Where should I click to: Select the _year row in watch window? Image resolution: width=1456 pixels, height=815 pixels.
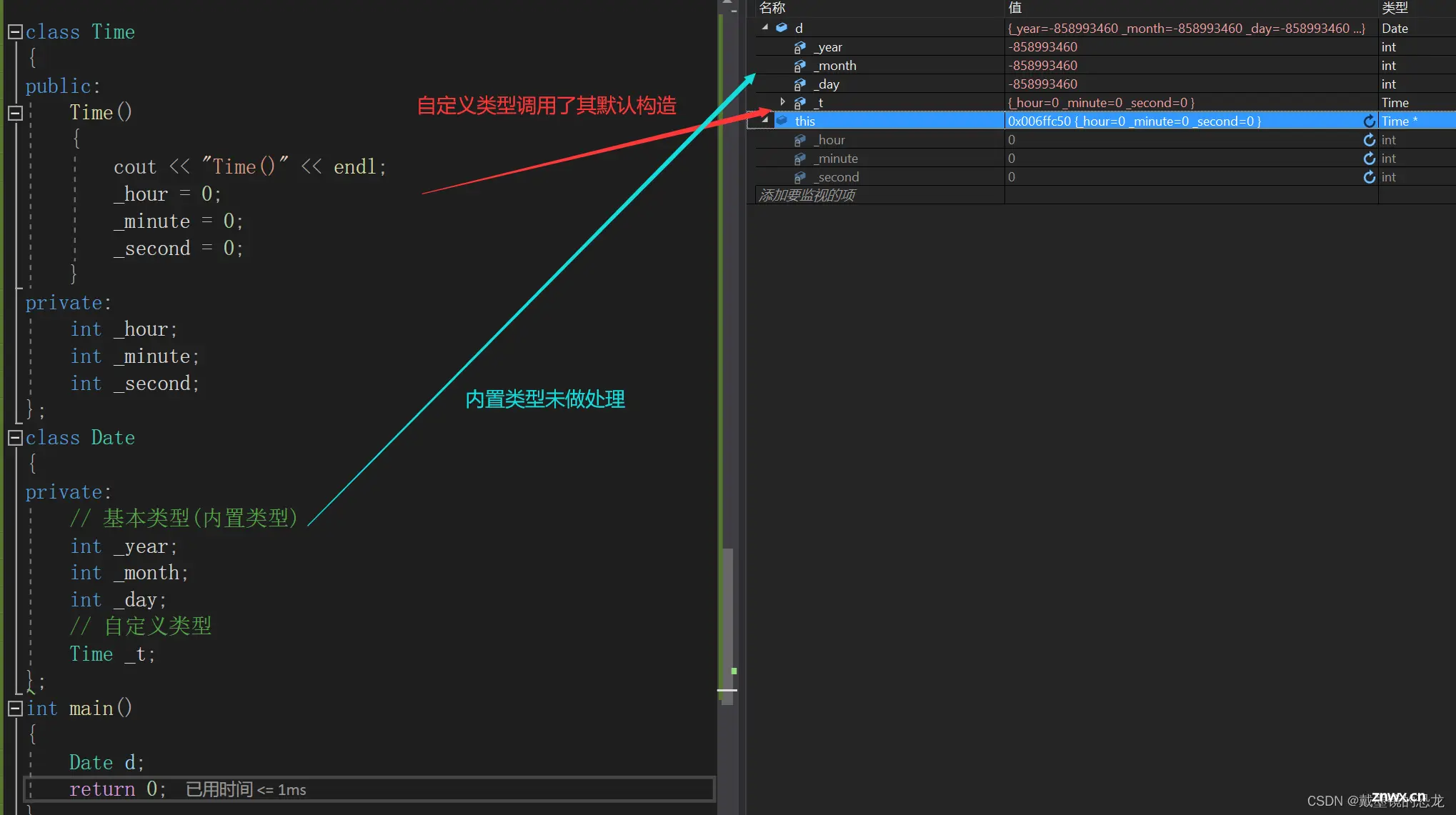1105,47
